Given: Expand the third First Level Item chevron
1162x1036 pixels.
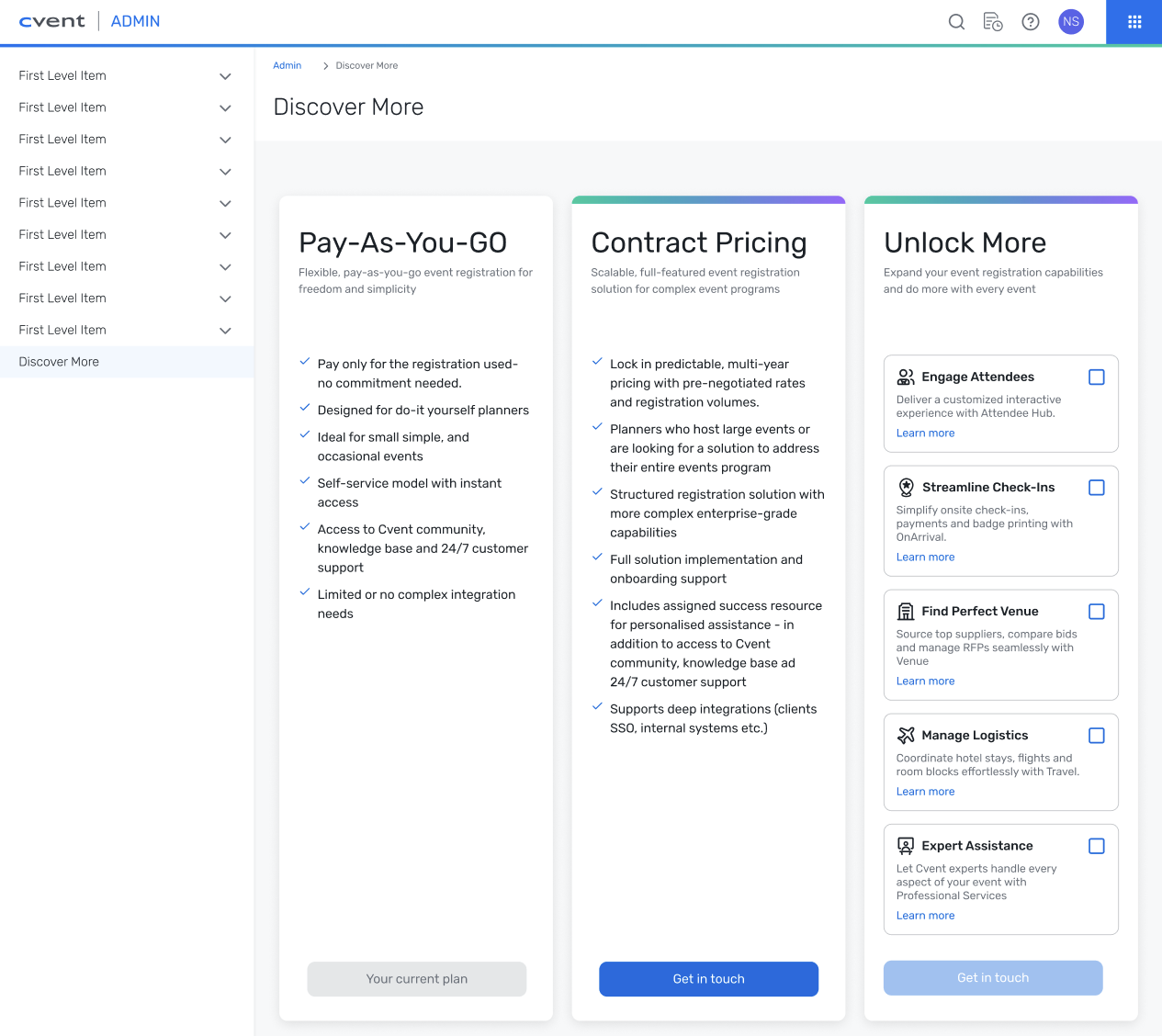Looking at the screenshot, I should [225, 140].
